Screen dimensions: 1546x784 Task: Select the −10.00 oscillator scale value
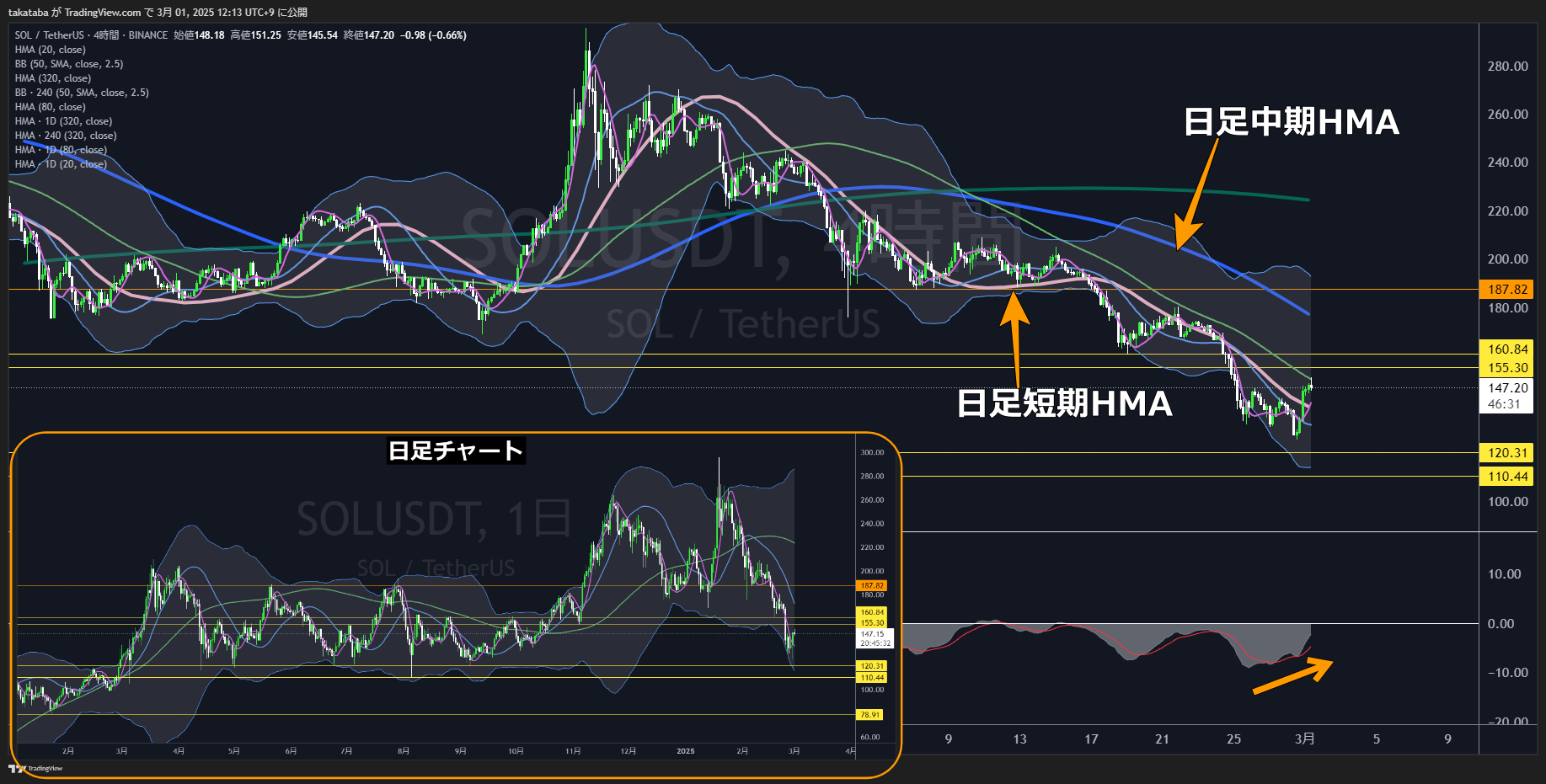pyautogui.click(x=1507, y=673)
